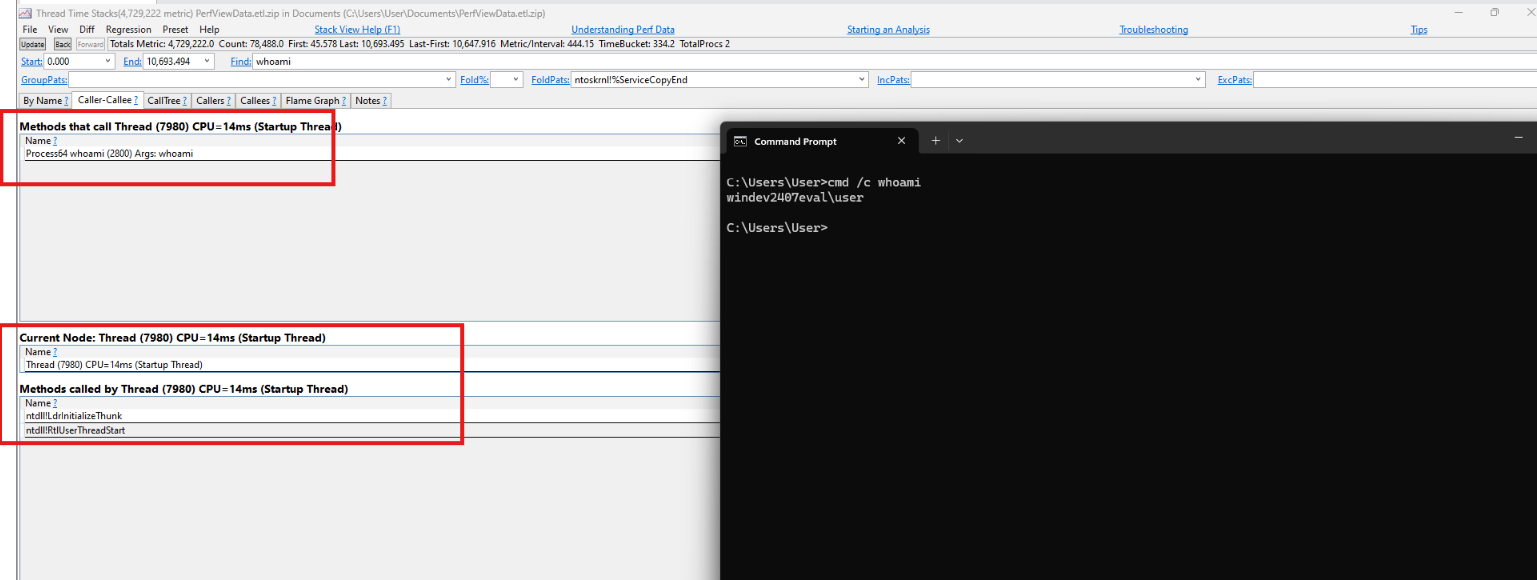
Task: Open the Diff menu
Action: [87, 30]
